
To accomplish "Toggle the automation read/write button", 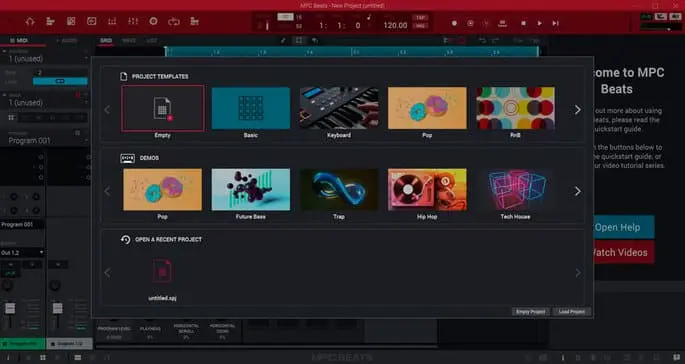I will tap(502, 23).
